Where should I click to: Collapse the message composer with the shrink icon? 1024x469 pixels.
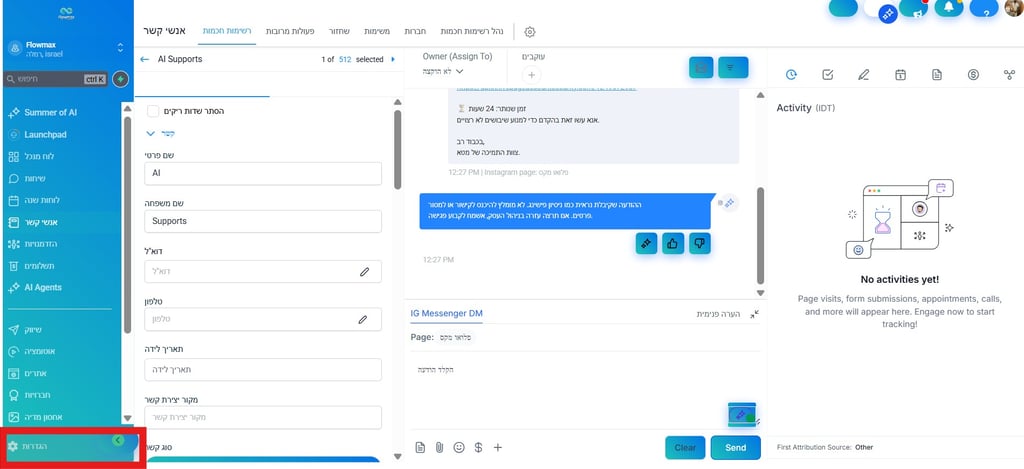[754, 314]
